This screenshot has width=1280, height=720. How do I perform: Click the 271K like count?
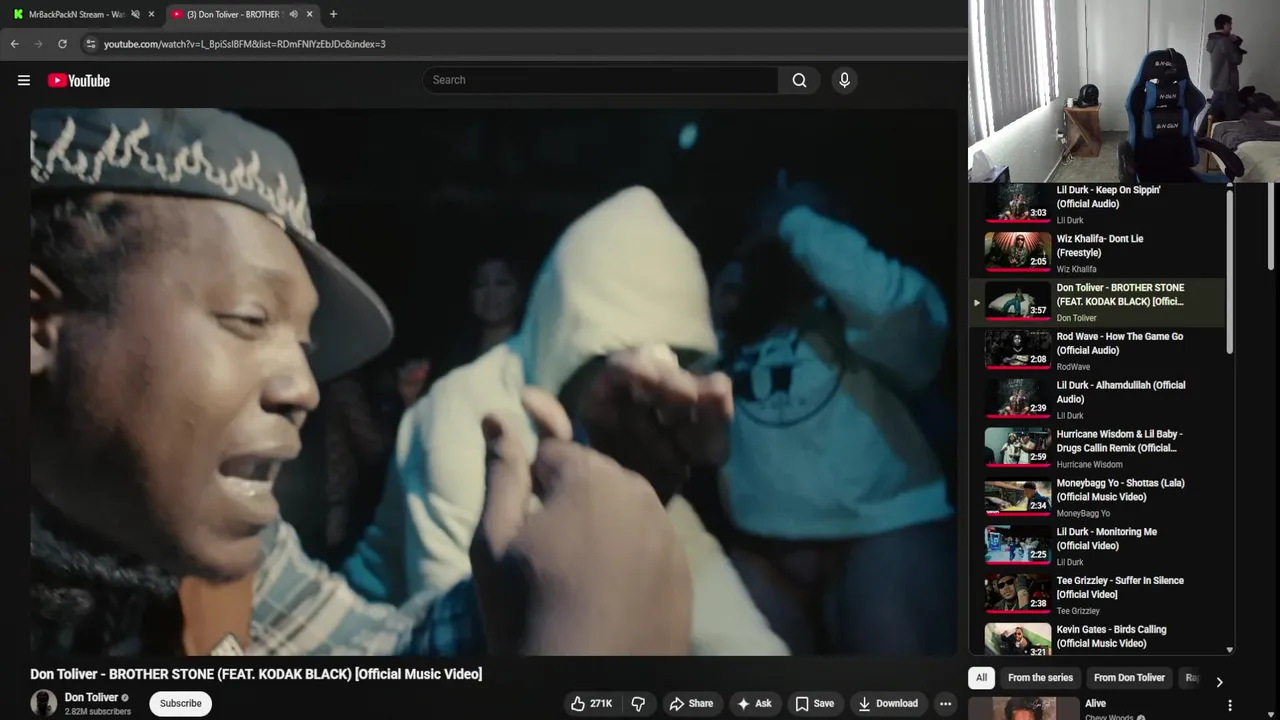[x=601, y=703]
